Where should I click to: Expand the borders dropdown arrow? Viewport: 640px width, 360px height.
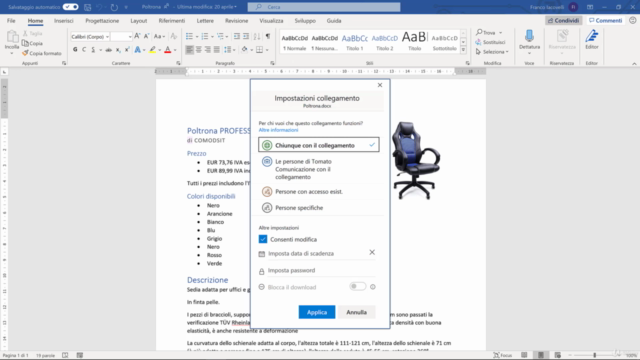click(267, 50)
